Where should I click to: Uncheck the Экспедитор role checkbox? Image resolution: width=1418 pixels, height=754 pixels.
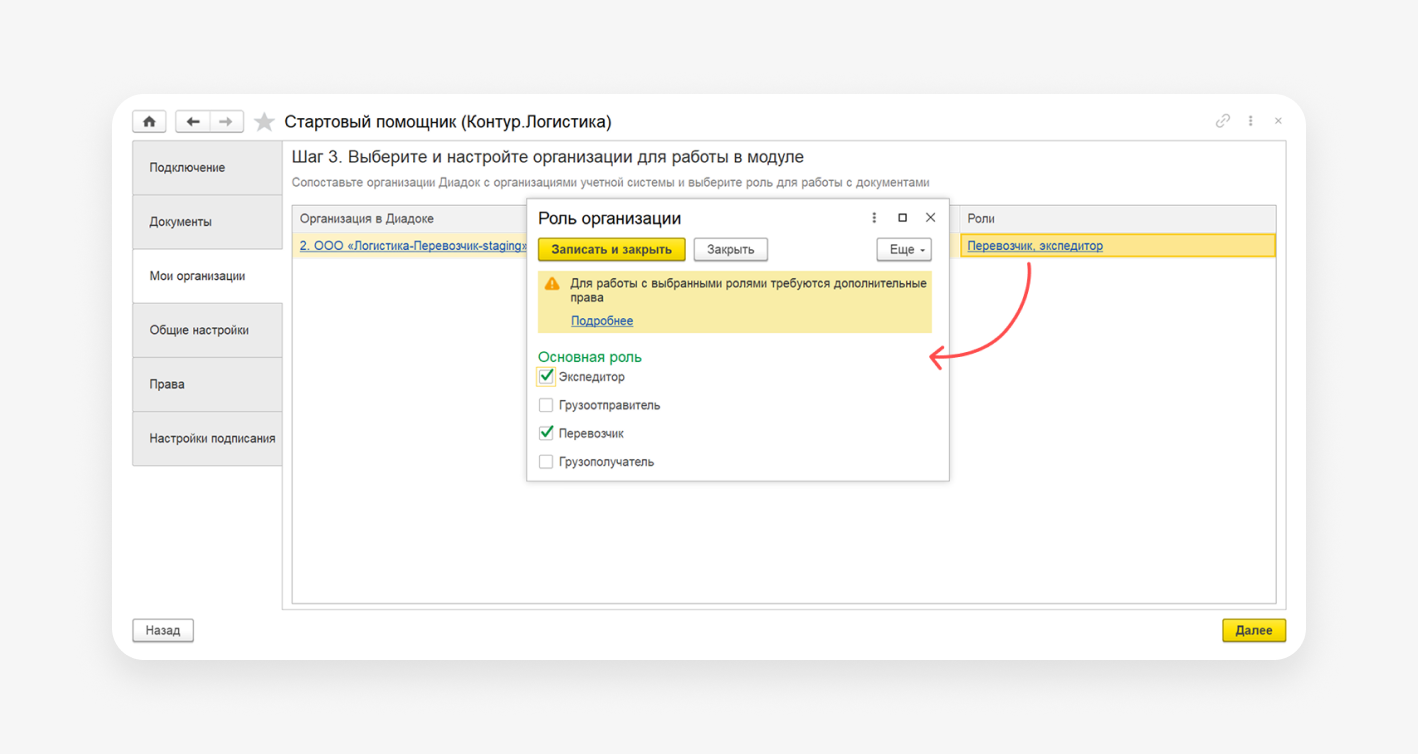(546, 377)
